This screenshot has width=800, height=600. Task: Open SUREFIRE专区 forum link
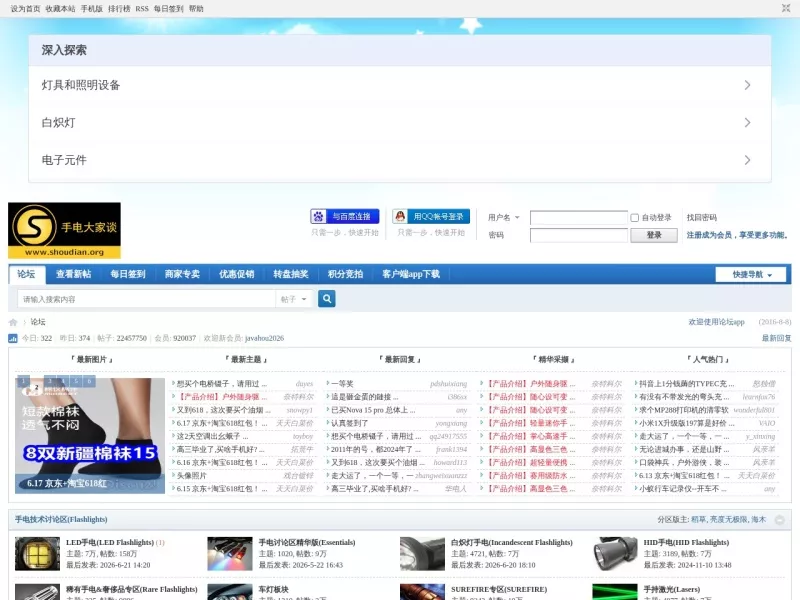(499, 589)
